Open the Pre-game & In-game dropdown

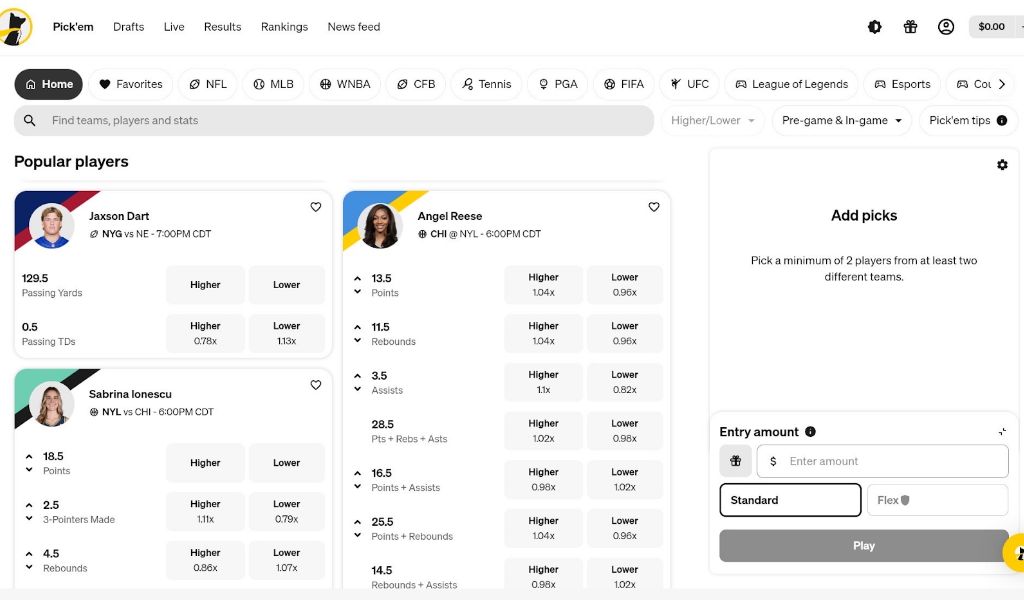tap(843, 120)
